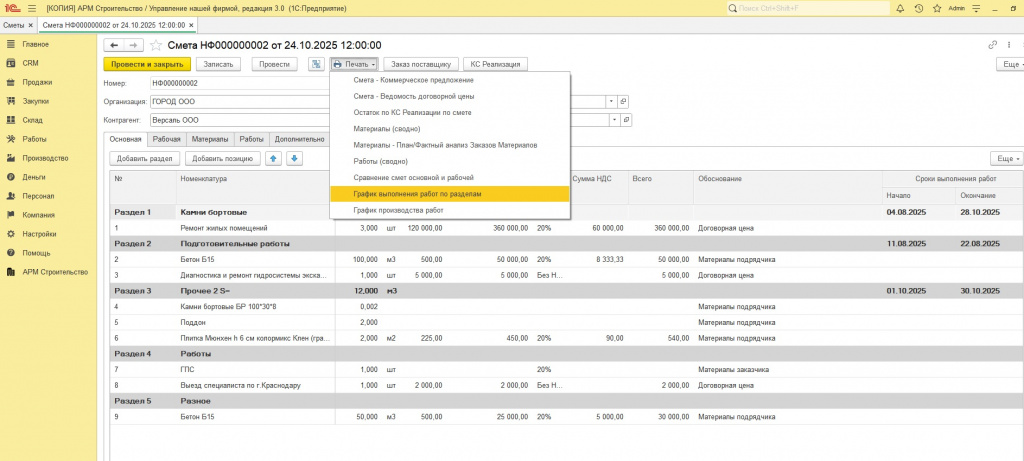Move selected row up with arrow
1024x461 pixels.
click(x=273, y=158)
